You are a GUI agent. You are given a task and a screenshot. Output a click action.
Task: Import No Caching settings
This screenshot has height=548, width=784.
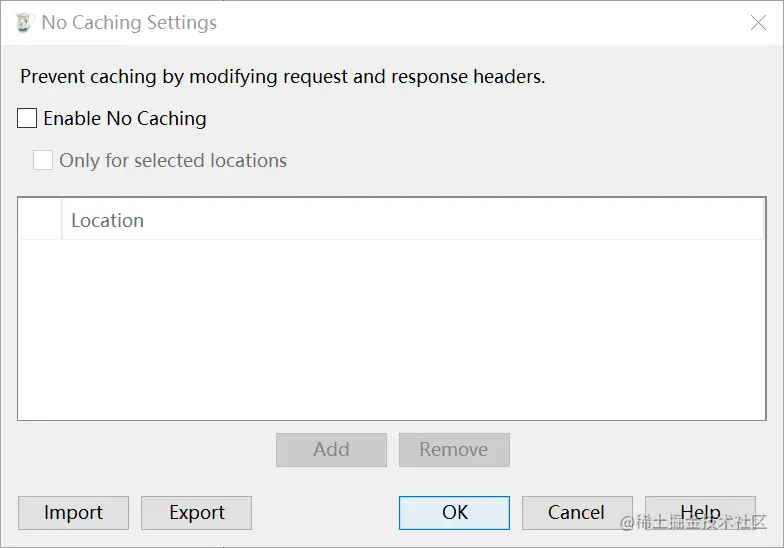74,512
